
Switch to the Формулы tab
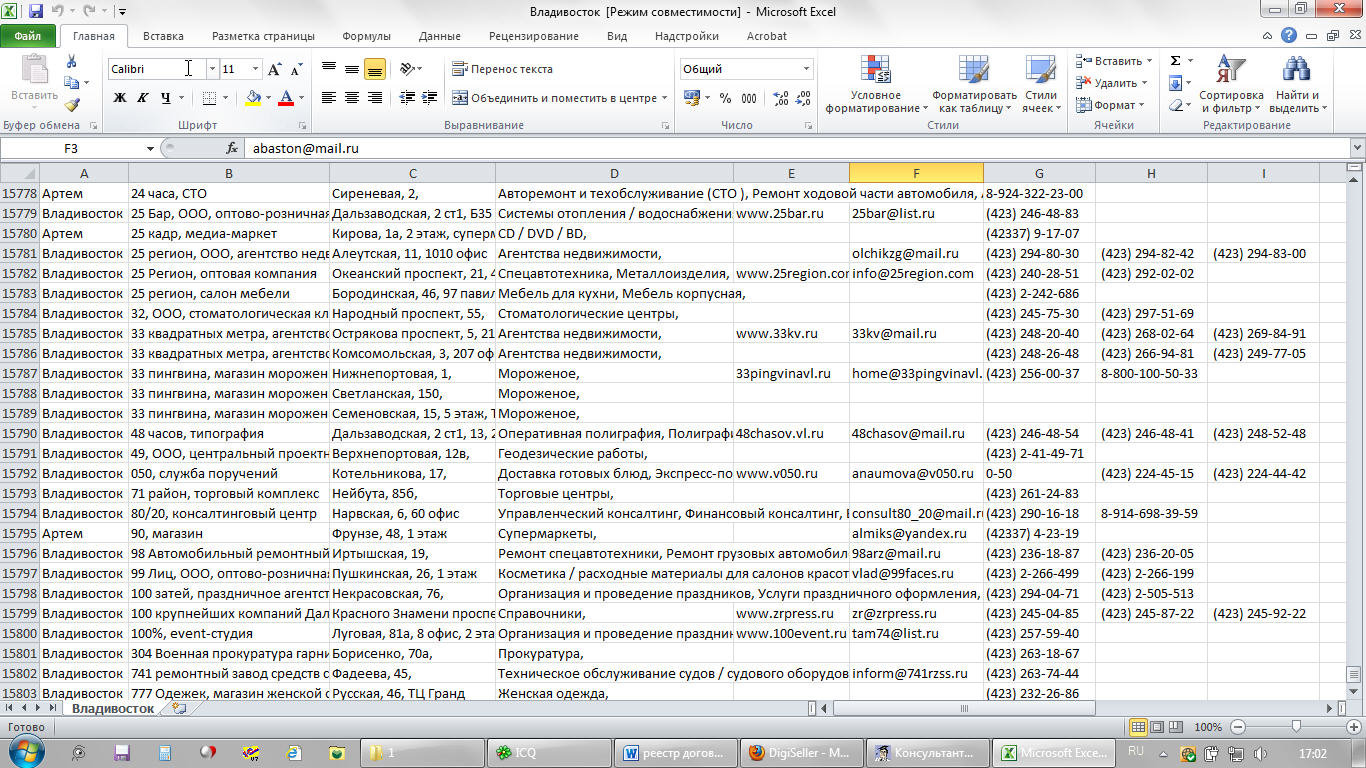point(366,36)
